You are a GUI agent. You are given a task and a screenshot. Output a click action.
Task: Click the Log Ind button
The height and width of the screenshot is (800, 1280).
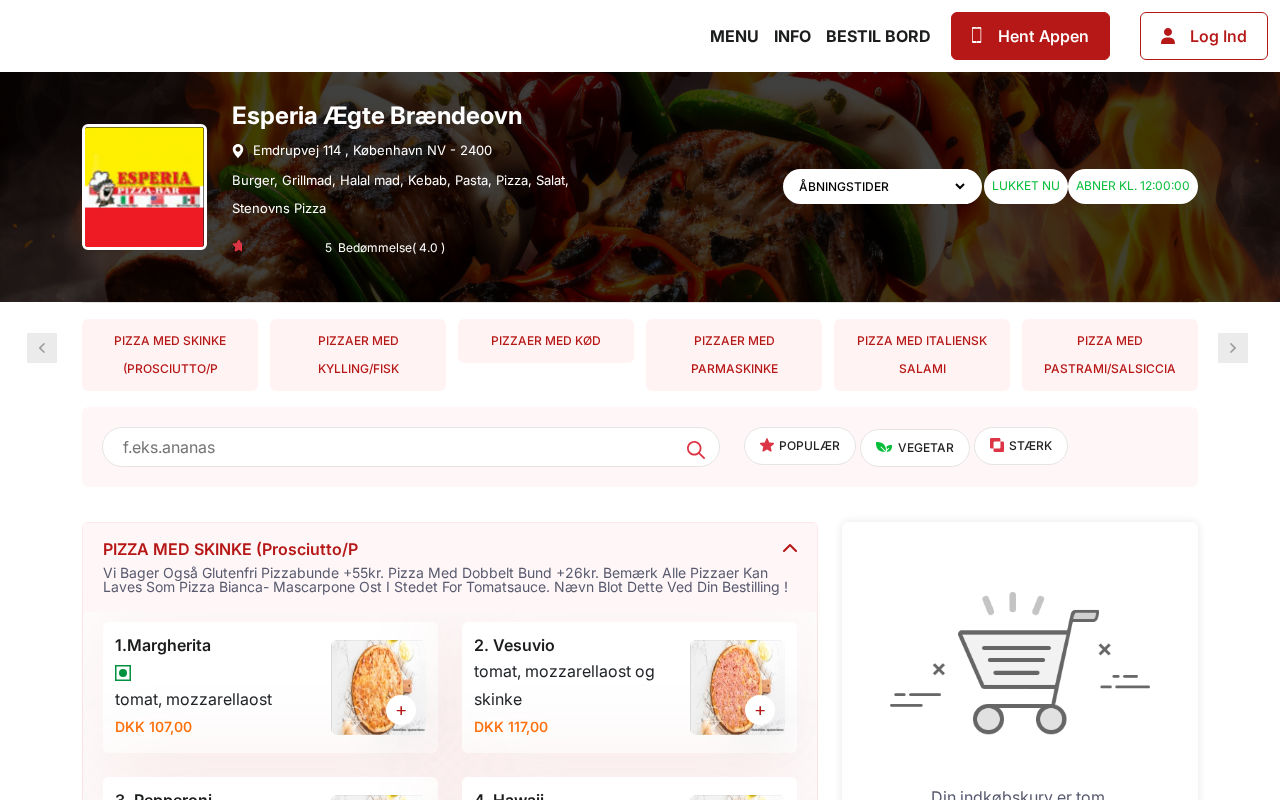point(1204,36)
